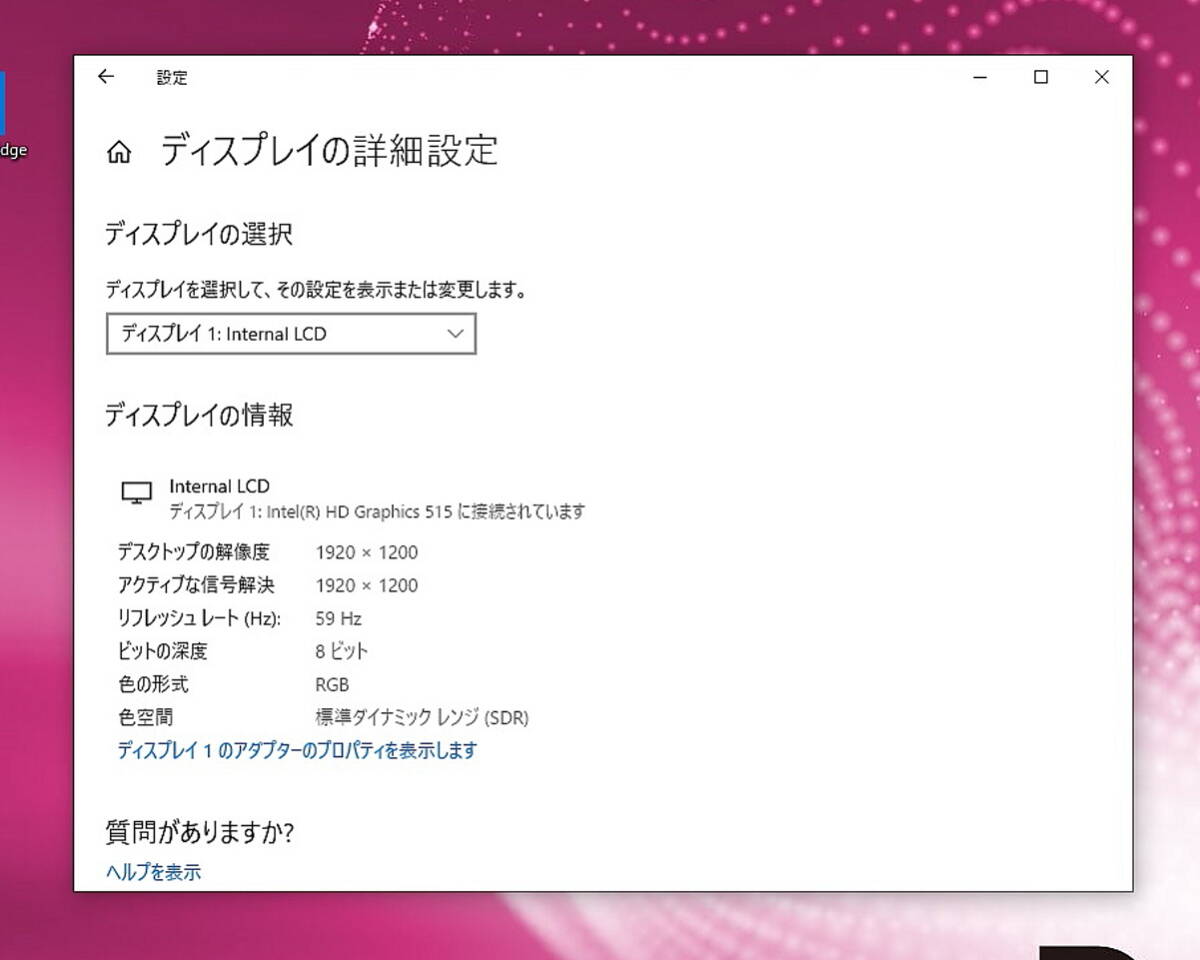Click the Internal LCD display name
Screen dimensions: 1200x960
point(219,486)
